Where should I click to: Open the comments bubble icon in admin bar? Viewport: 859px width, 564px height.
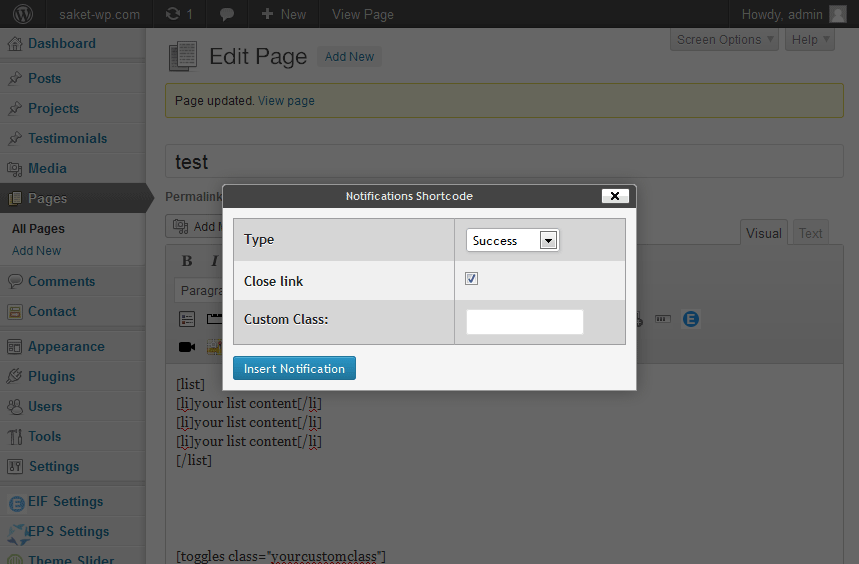[x=227, y=15]
